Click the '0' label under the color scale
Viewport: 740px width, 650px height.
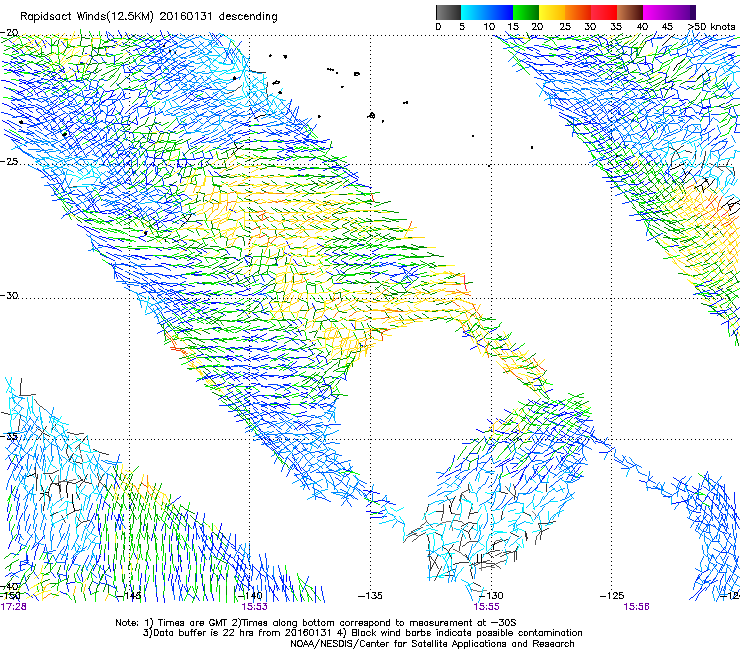[438, 27]
